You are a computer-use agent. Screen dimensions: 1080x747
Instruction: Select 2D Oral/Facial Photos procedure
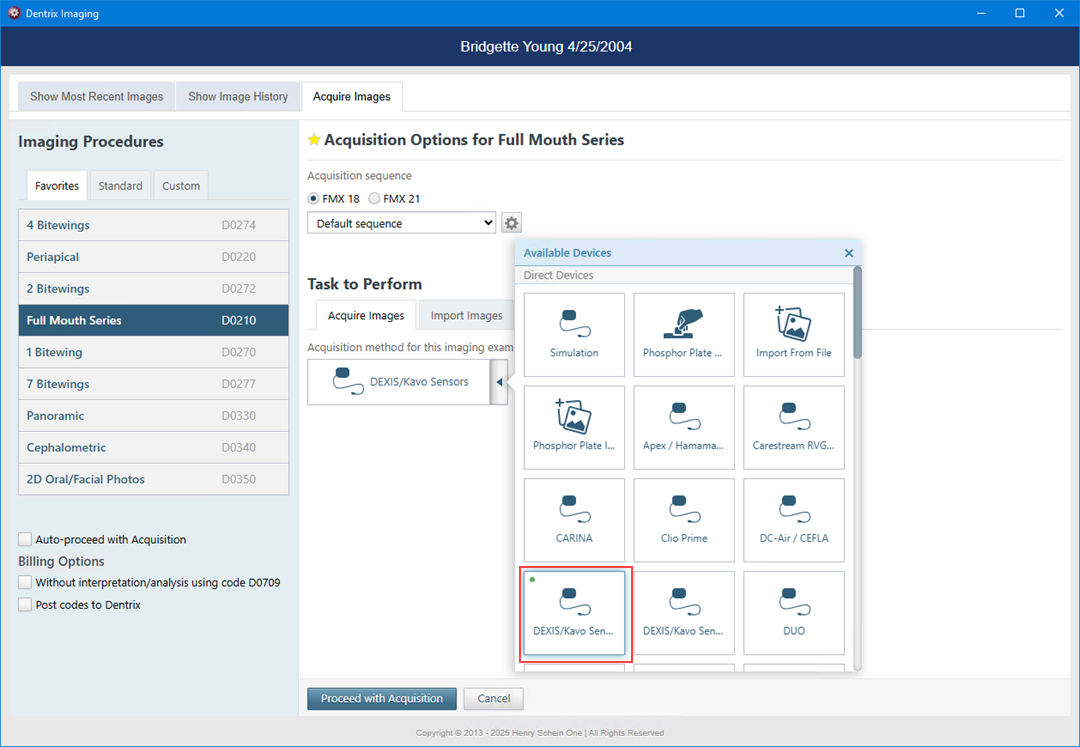[x=154, y=478]
